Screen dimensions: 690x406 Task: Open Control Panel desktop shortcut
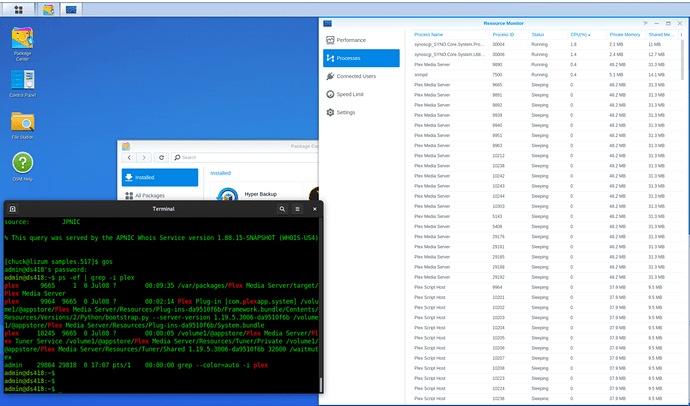tap(22, 84)
